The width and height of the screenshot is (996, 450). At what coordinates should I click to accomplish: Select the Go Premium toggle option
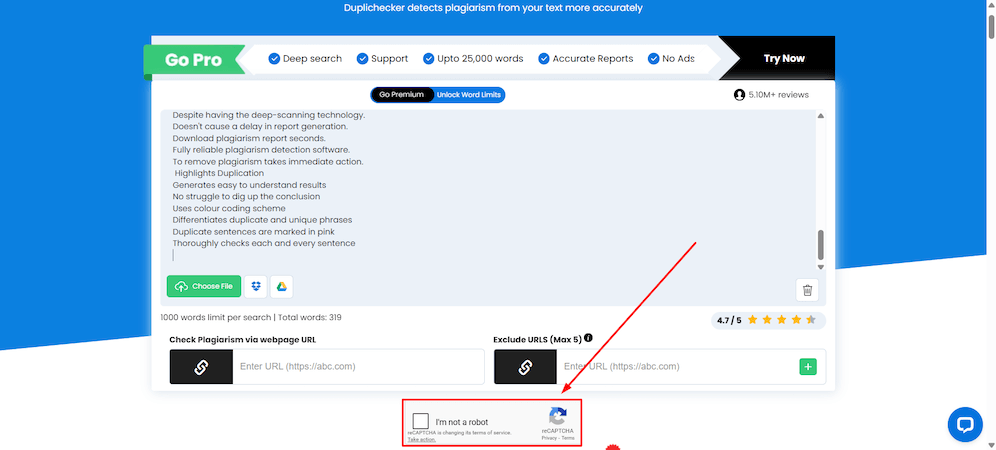pos(402,95)
